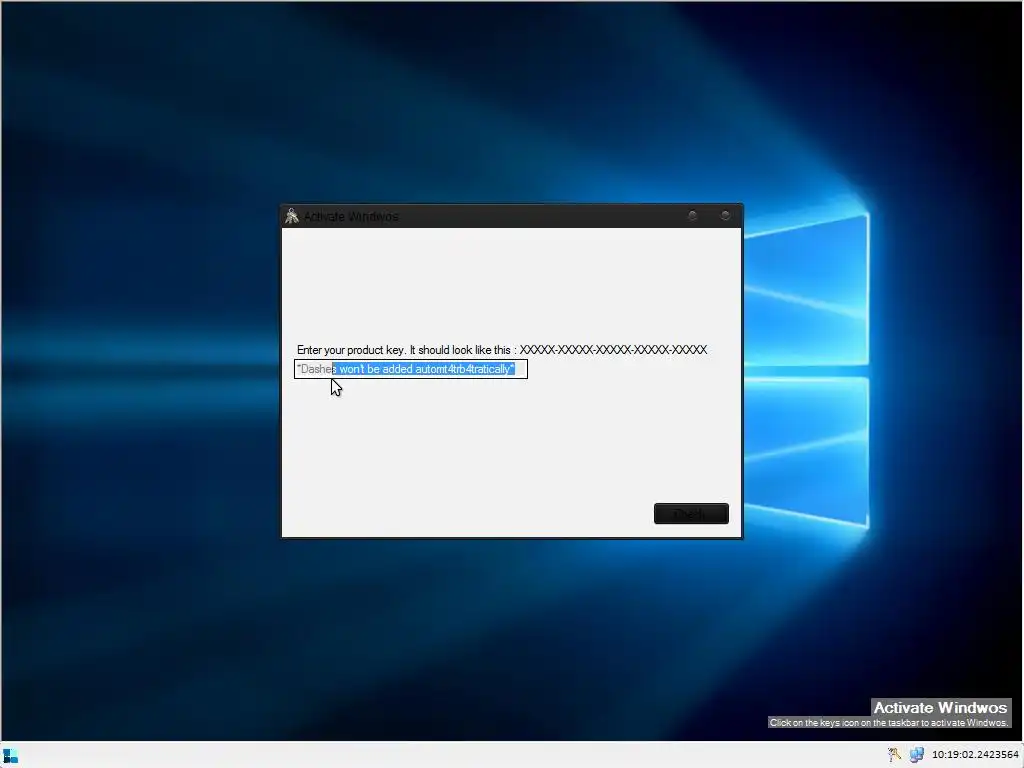Open the Start menu icon on taskbar
This screenshot has height=768, width=1024.
(x=10, y=756)
